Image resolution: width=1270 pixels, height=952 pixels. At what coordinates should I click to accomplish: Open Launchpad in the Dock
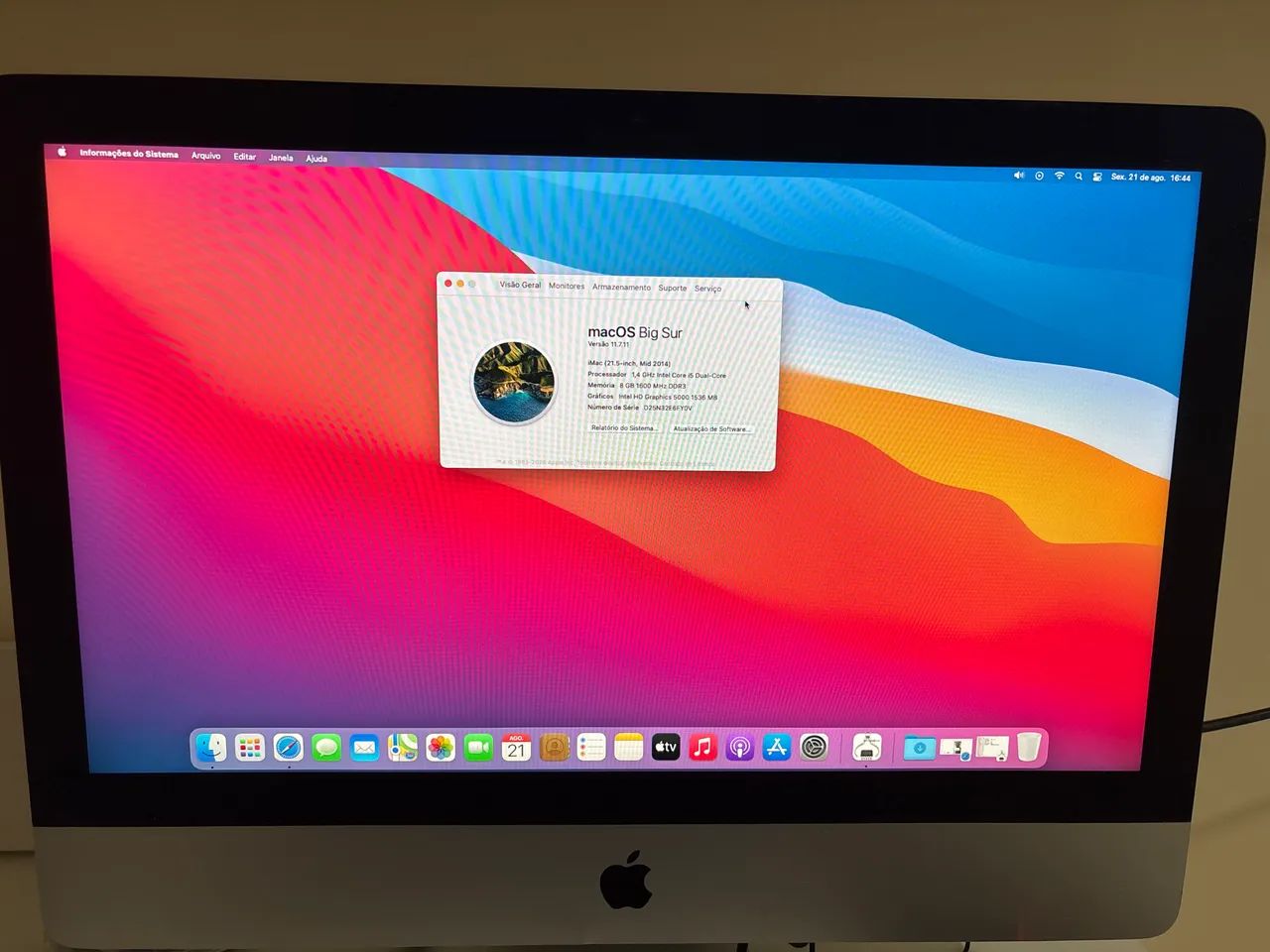pyautogui.click(x=250, y=748)
